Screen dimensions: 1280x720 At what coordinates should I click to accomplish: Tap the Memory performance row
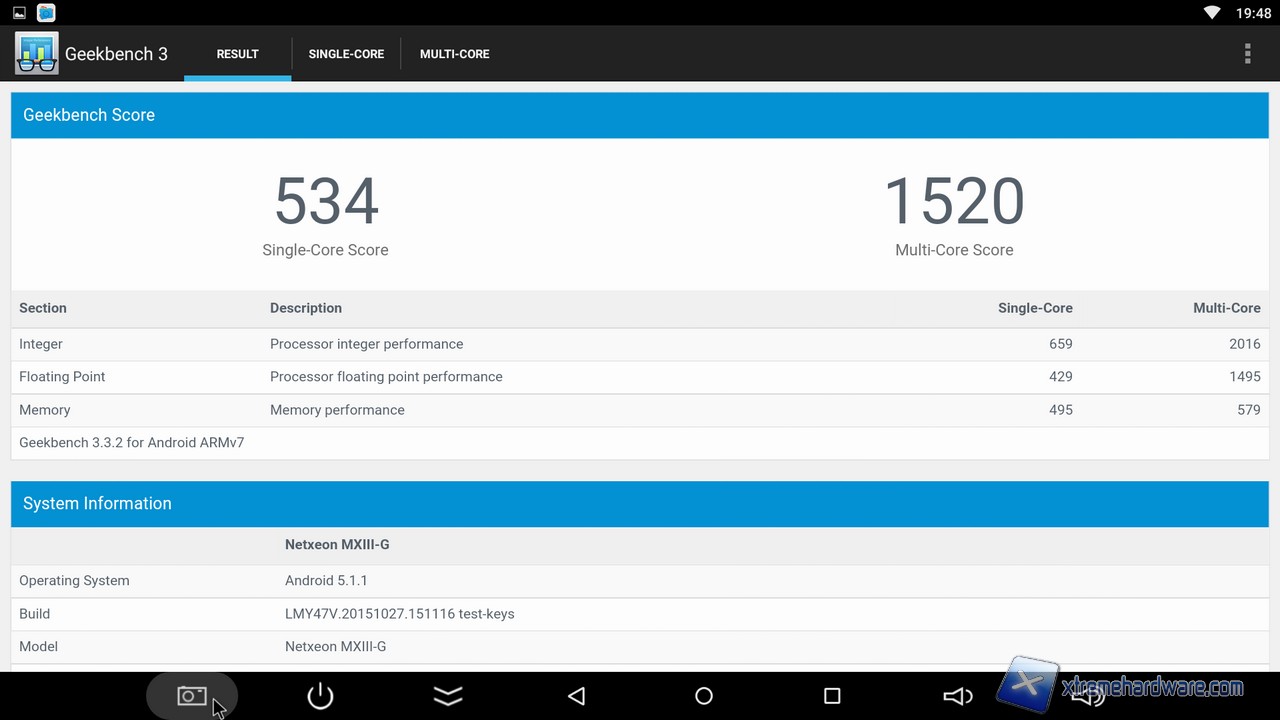(640, 410)
